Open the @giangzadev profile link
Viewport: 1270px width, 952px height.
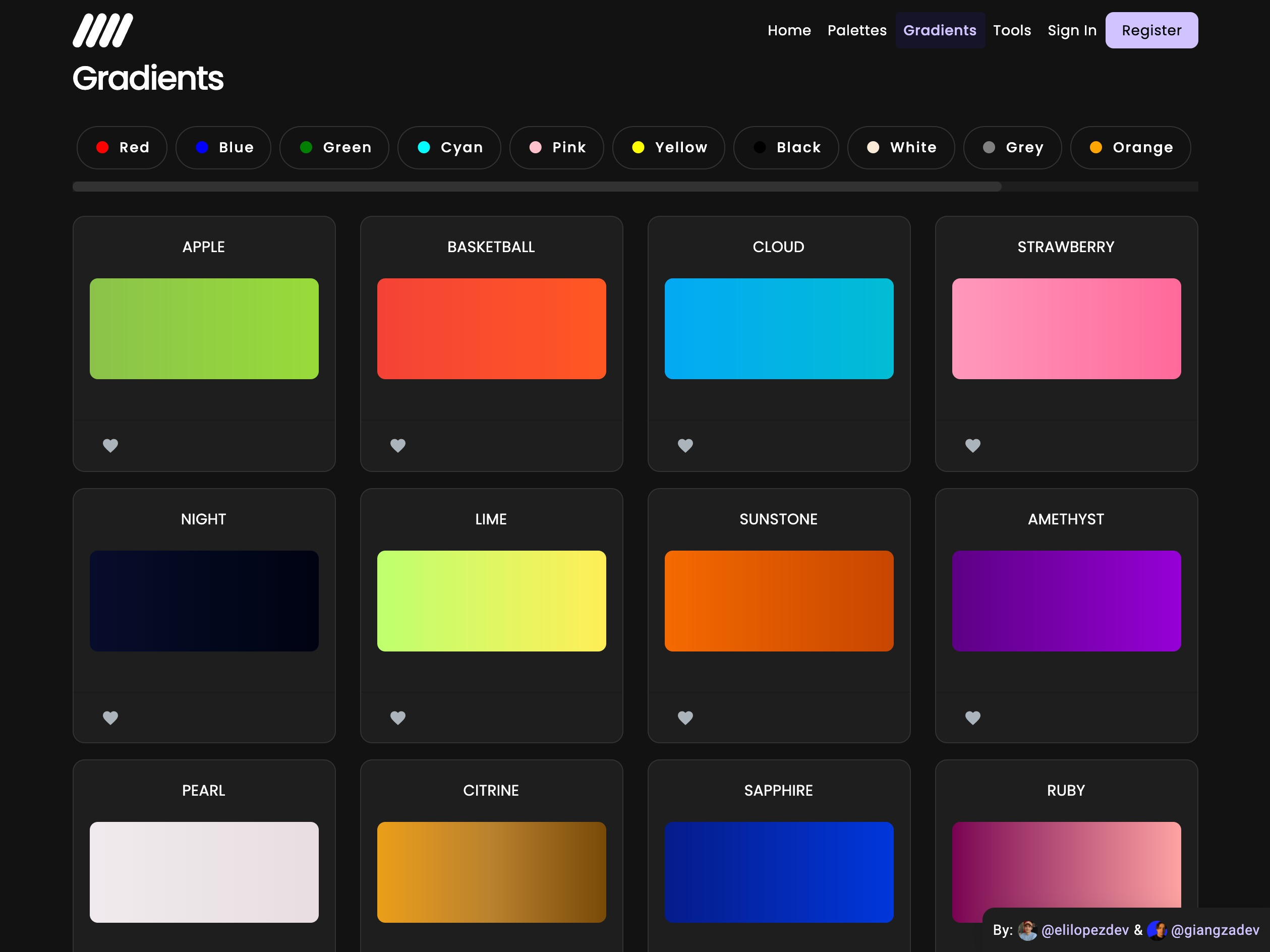(x=1215, y=930)
